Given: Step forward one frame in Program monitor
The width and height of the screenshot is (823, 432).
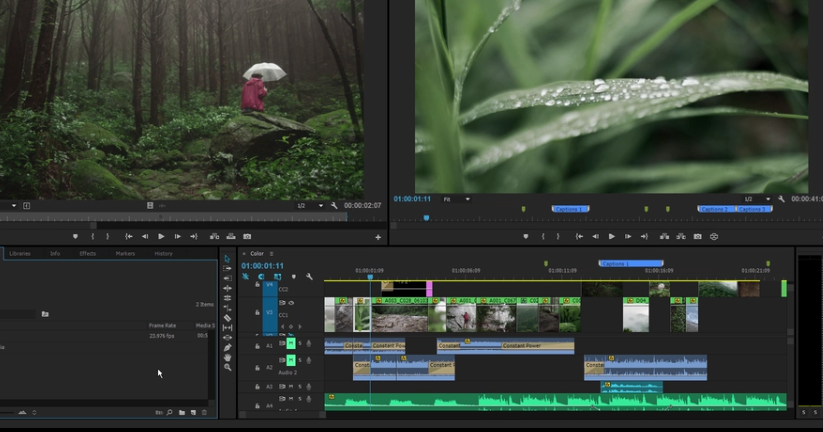Looking at the screenshot, I should [628, 237].
